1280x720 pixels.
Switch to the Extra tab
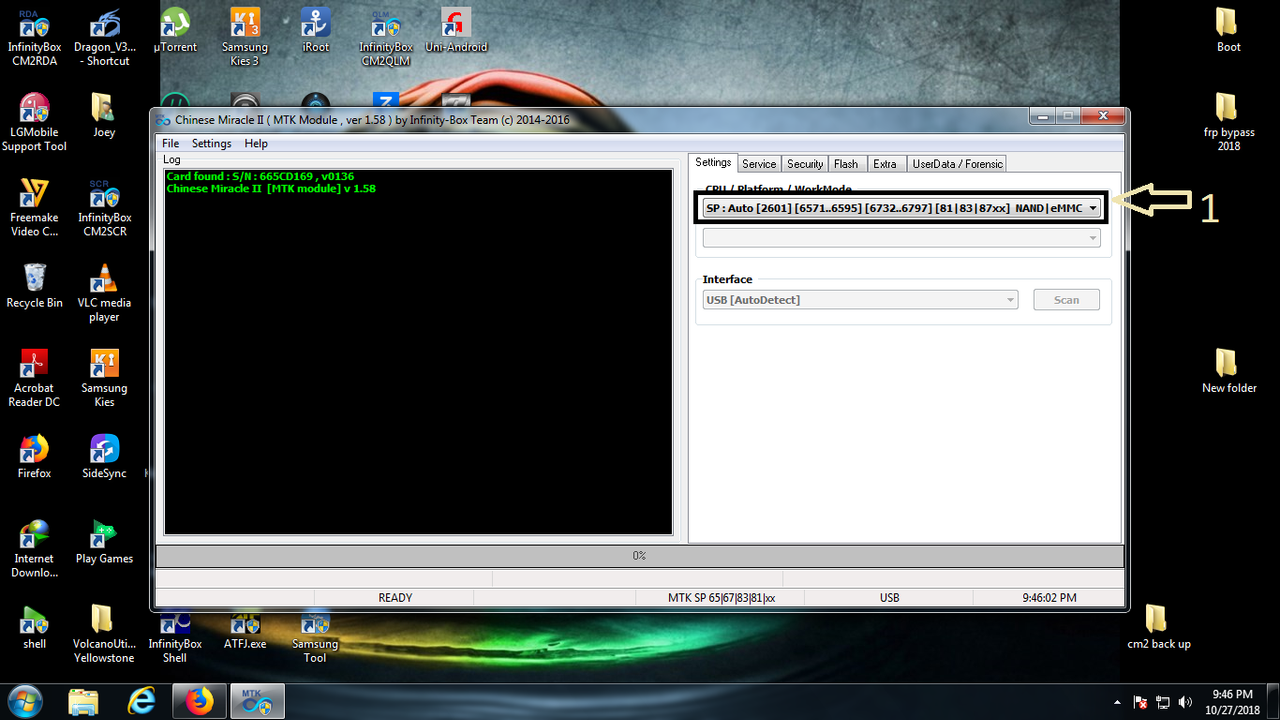click(x=885, y=164)
